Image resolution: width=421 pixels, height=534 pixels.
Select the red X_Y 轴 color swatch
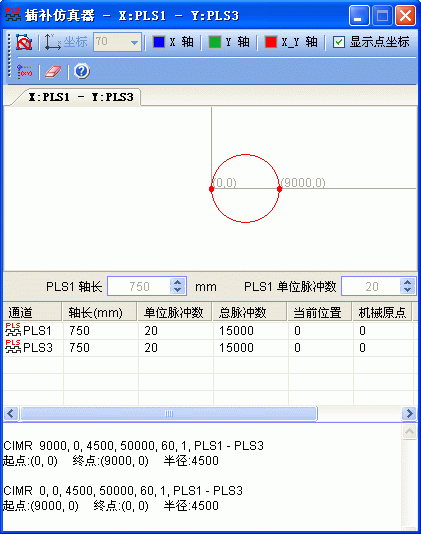pos(271,42)
